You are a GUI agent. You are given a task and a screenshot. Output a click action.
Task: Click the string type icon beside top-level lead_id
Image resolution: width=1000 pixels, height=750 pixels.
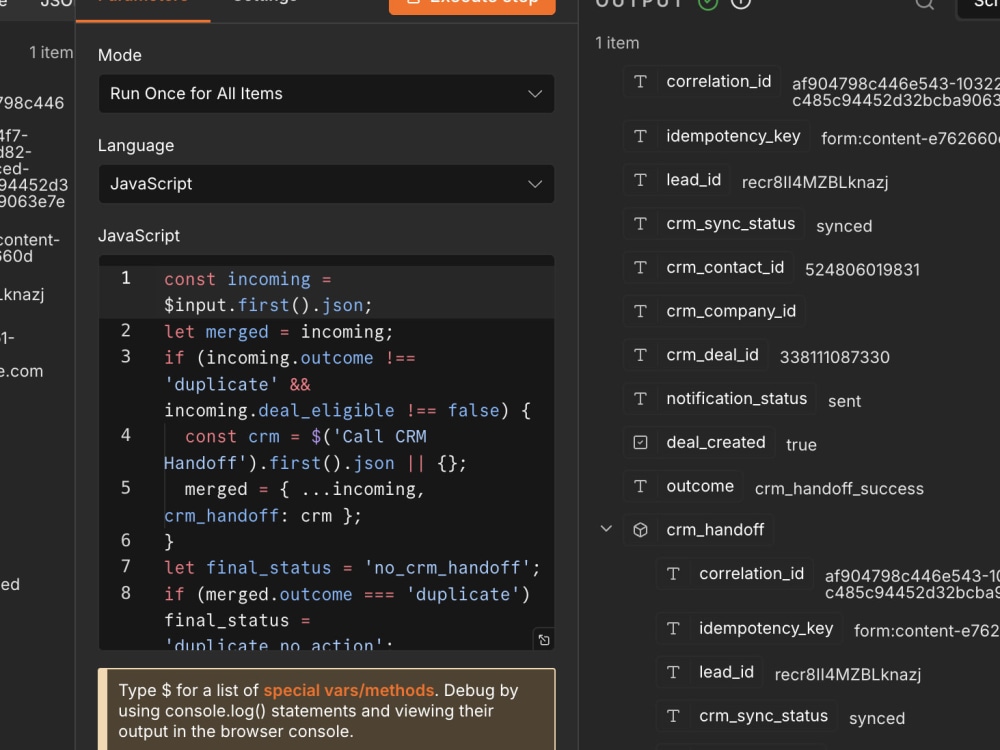coord(640,180)
